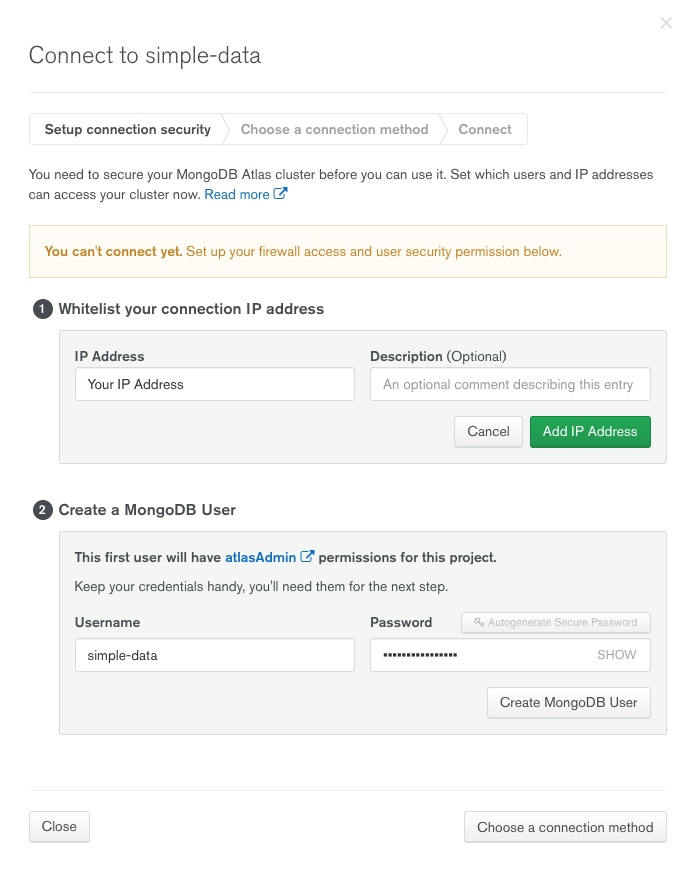Focus the IP Address input field

[215, 384]
